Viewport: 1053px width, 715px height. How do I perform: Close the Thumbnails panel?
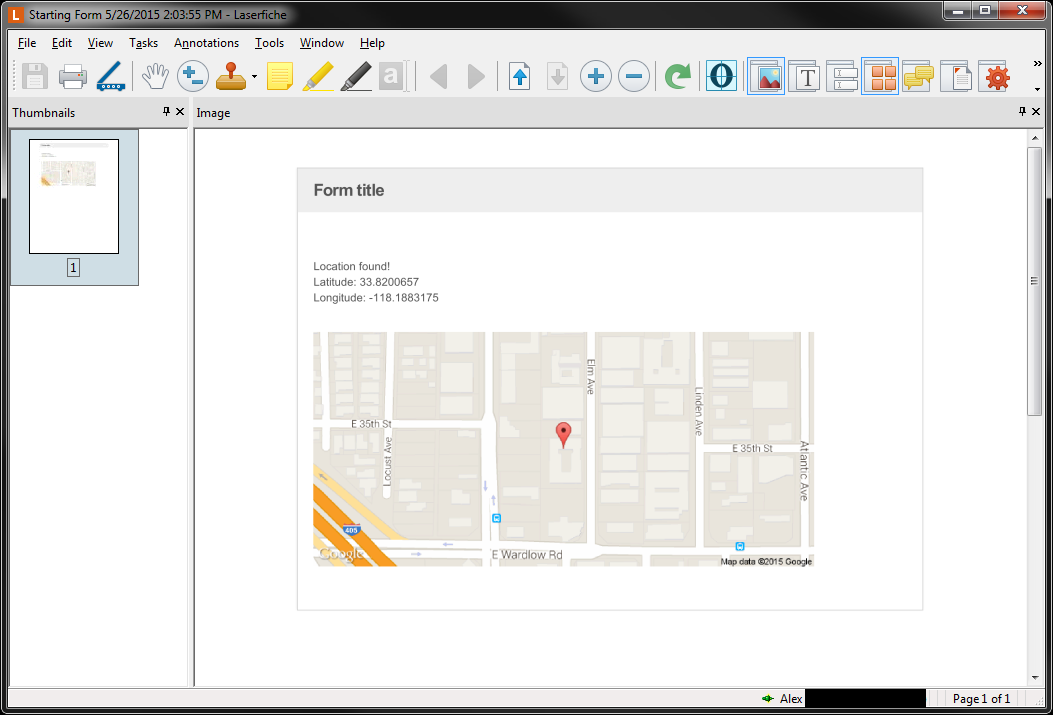click(x=180, y=112)
